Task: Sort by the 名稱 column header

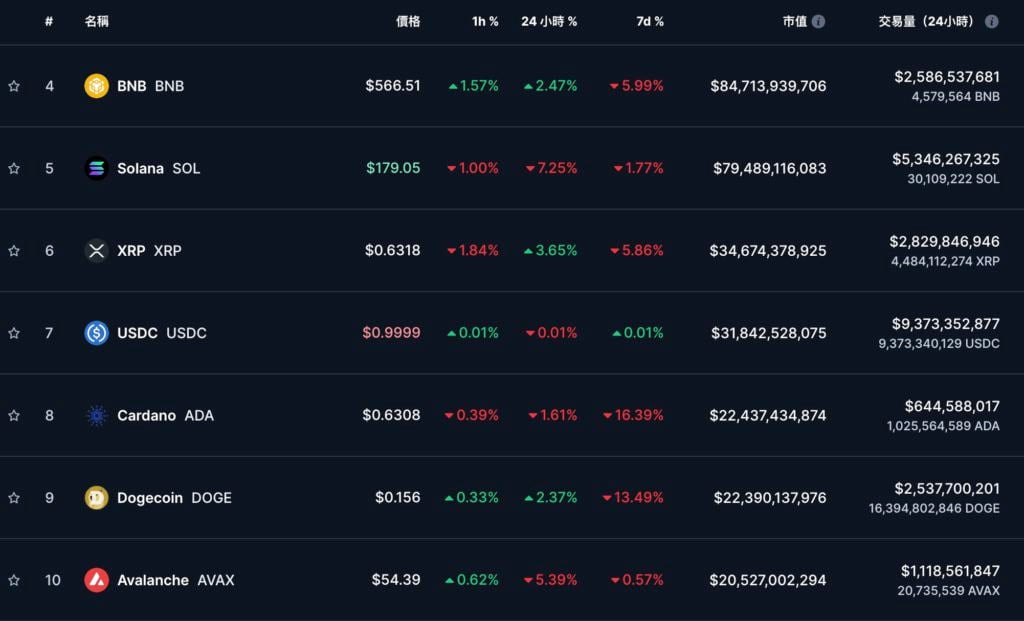Action: click(97, 21)
